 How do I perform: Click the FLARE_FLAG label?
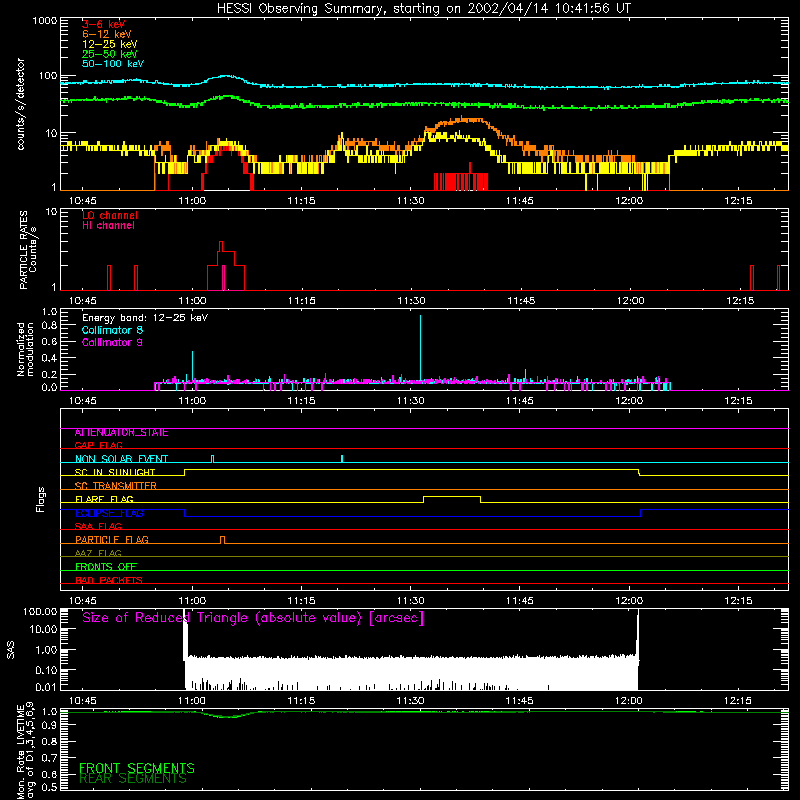click(x=104, y=499)
